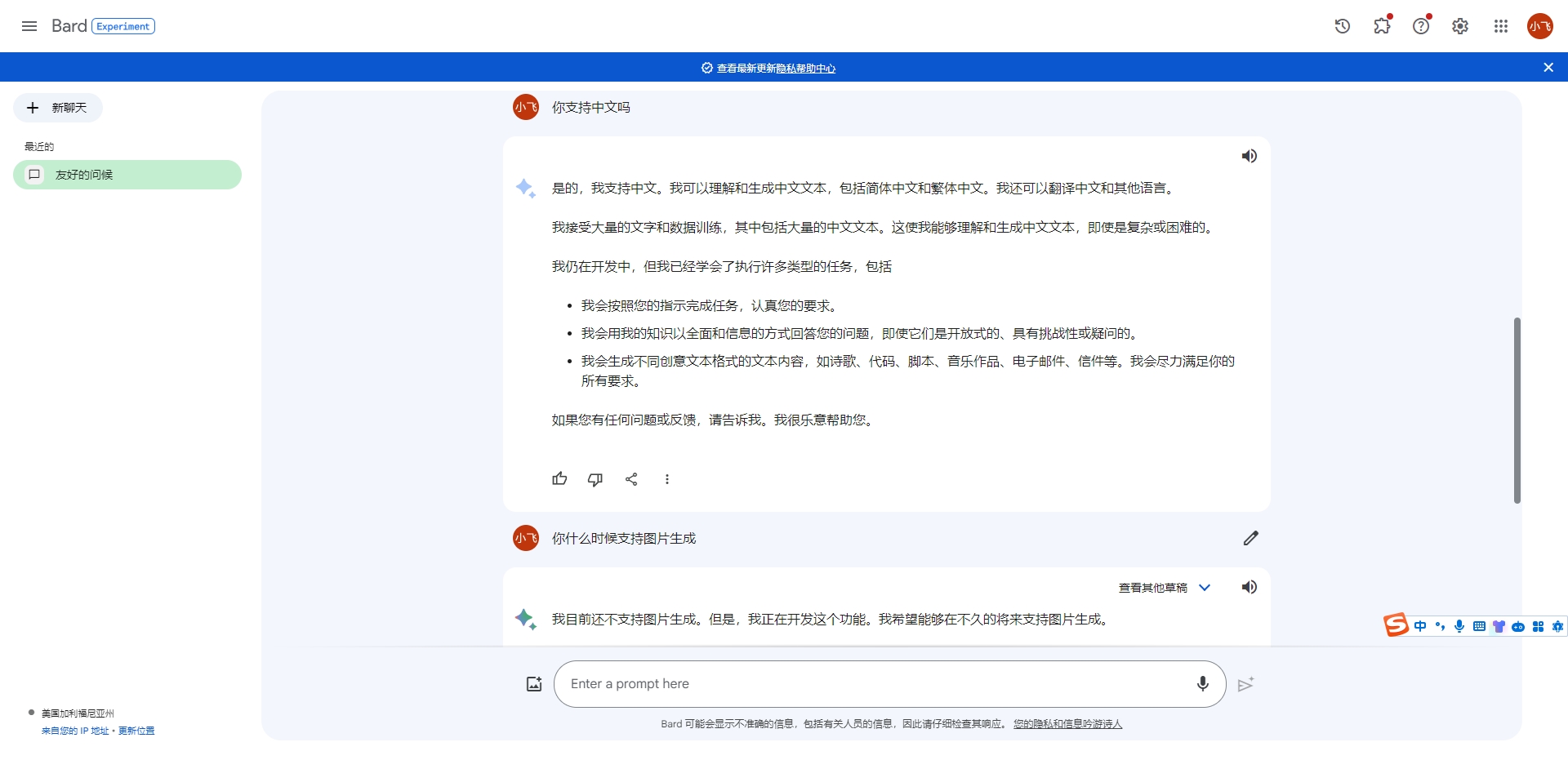
Task: Click the conversation vertical scrollbar
Action: click(1517, 411)
